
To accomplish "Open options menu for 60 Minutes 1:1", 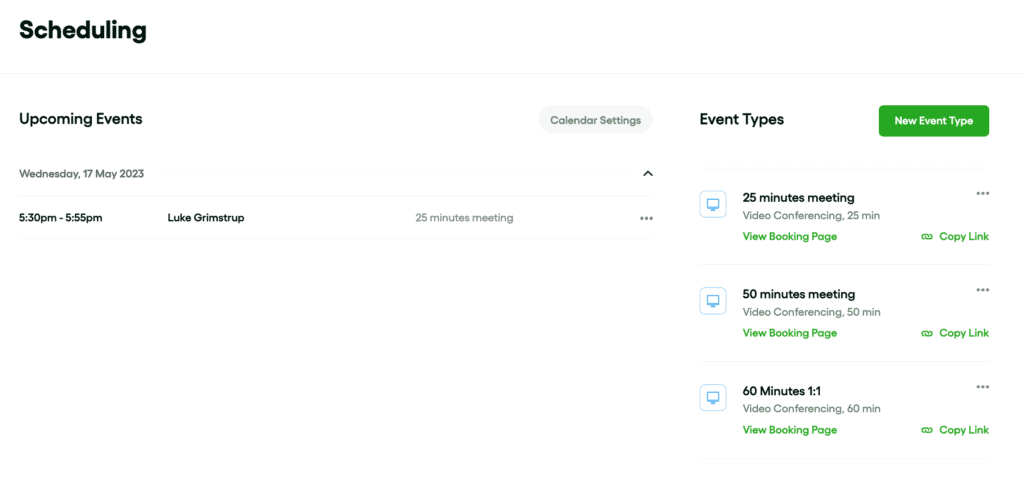I will pos(982,387).
